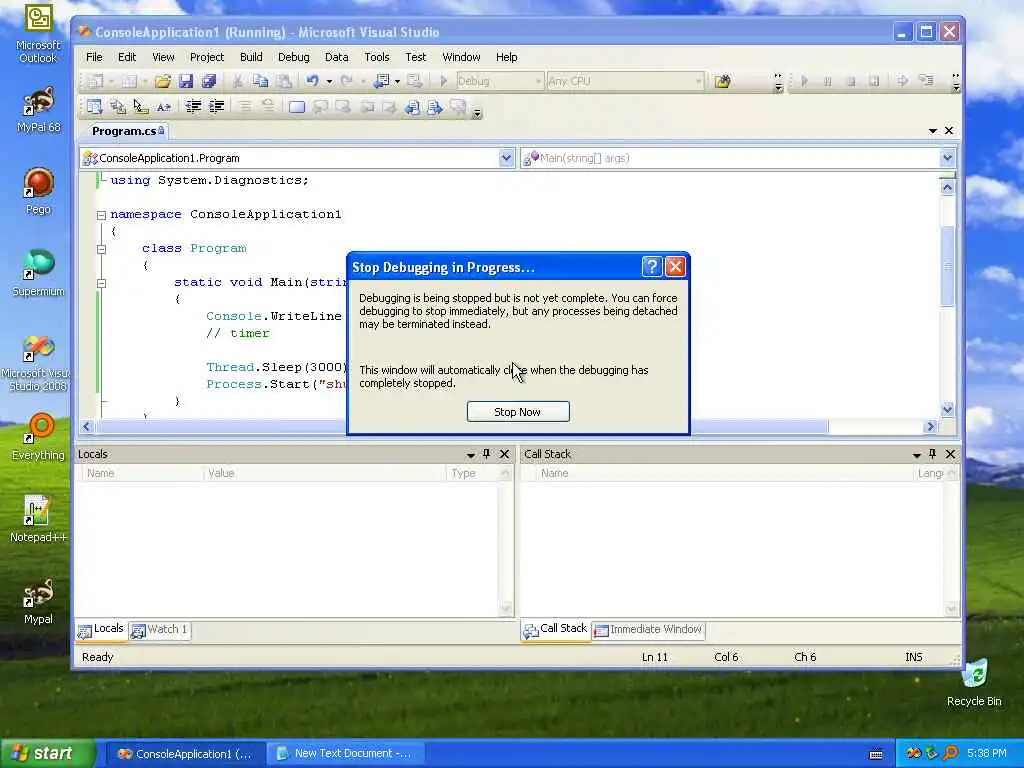Open the ConsoleApplication1.Program types dropdown
The image size is (1024, 768).
pos(506,158)
